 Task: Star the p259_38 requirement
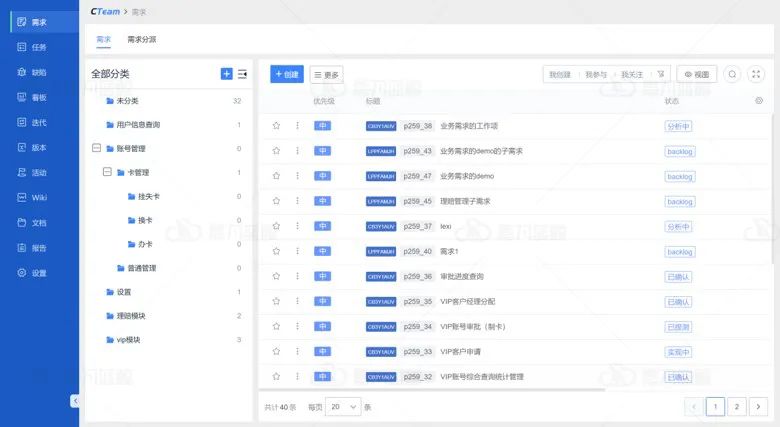coord(276,125)
